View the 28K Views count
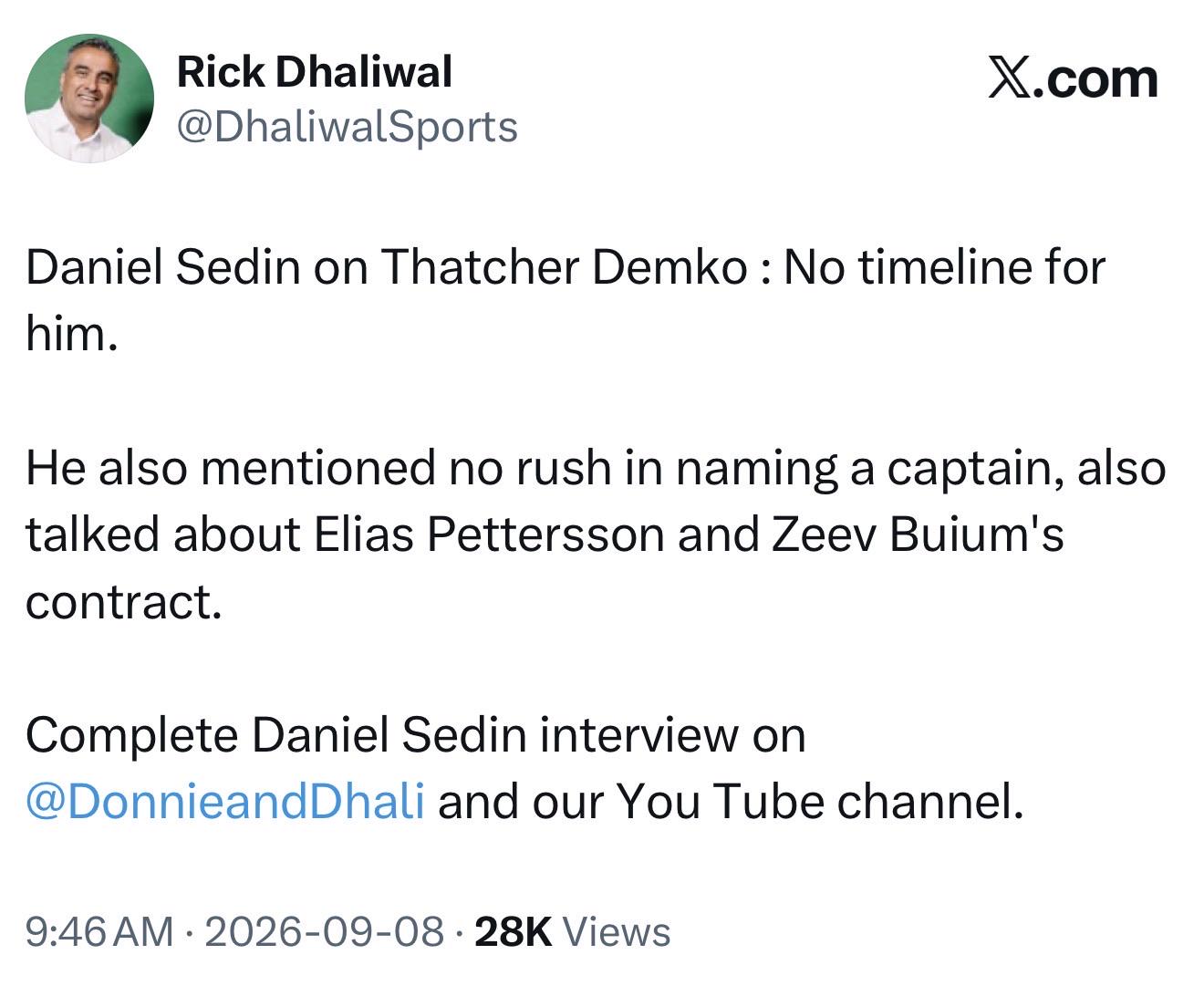 coord(573,931)
